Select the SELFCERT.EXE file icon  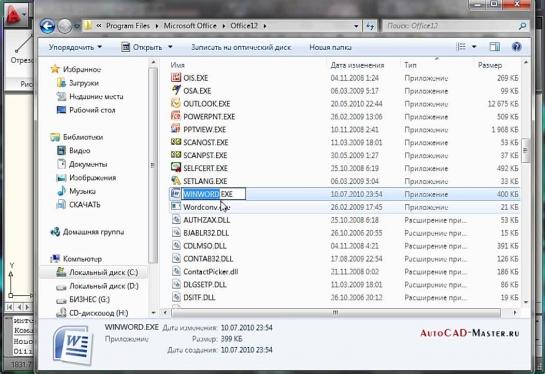(176, 168)
